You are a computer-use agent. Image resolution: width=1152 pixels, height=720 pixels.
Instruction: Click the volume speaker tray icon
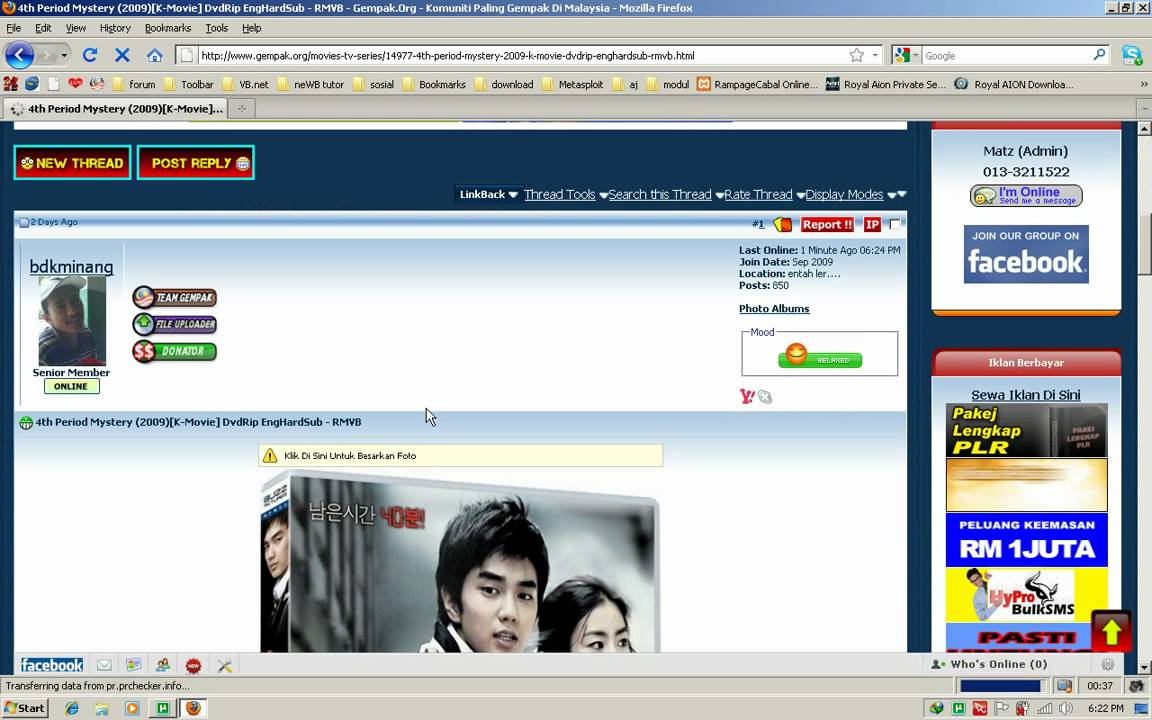(x=1065, y=708)
